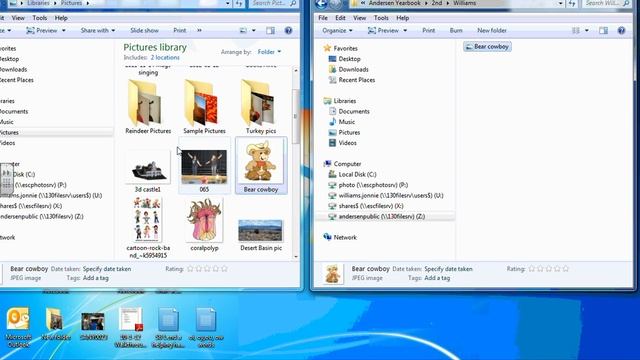Open Tools menu in Williams window
The image size is (640, 360).
[x=381, y=18]
